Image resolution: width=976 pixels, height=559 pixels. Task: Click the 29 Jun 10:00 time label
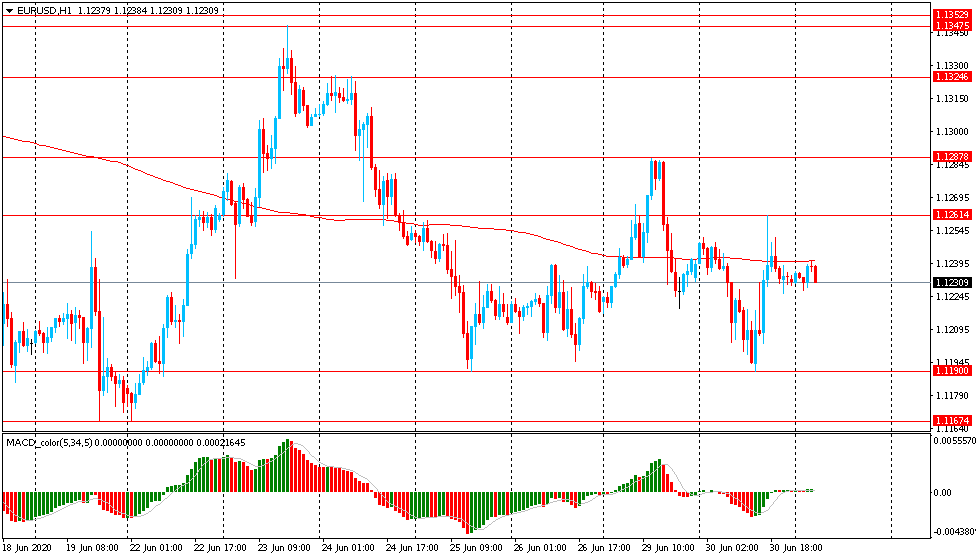[668, 548]
